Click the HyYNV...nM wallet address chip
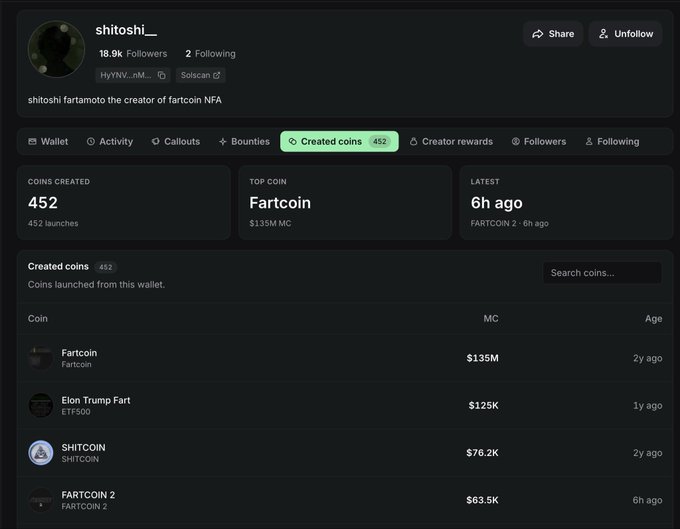 click(x=133, y=75)
